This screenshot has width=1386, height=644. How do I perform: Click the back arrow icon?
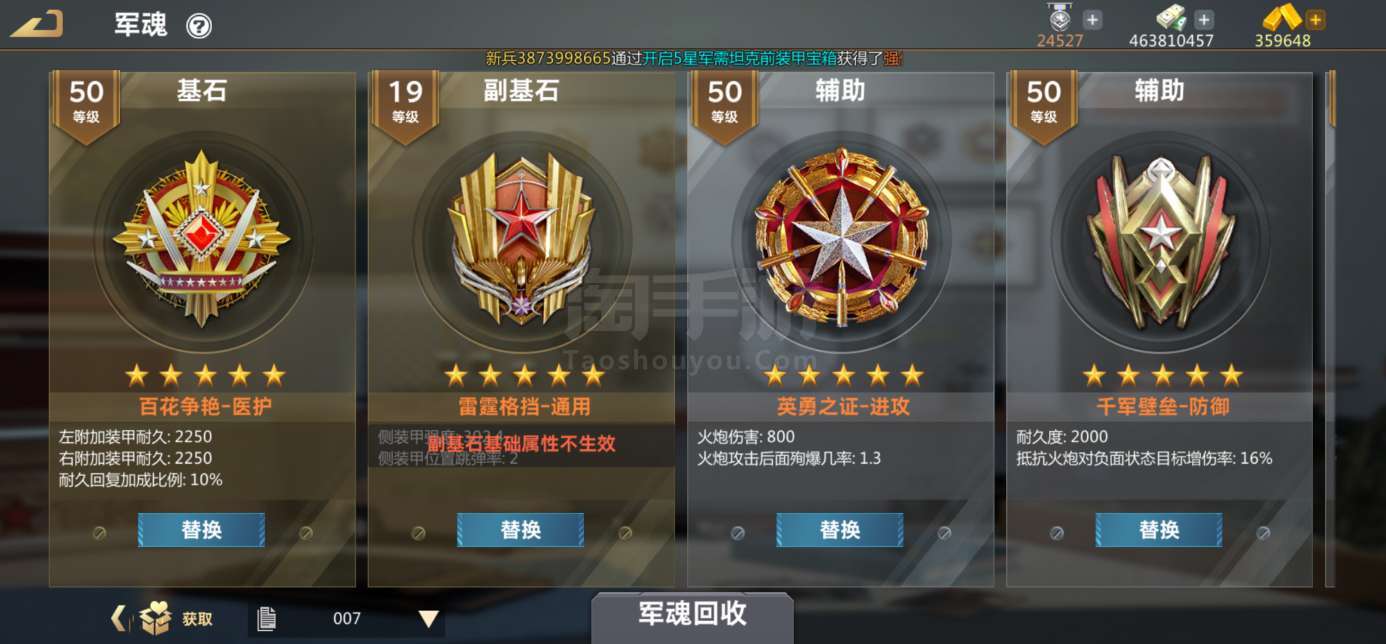click(x=37, y=24)
